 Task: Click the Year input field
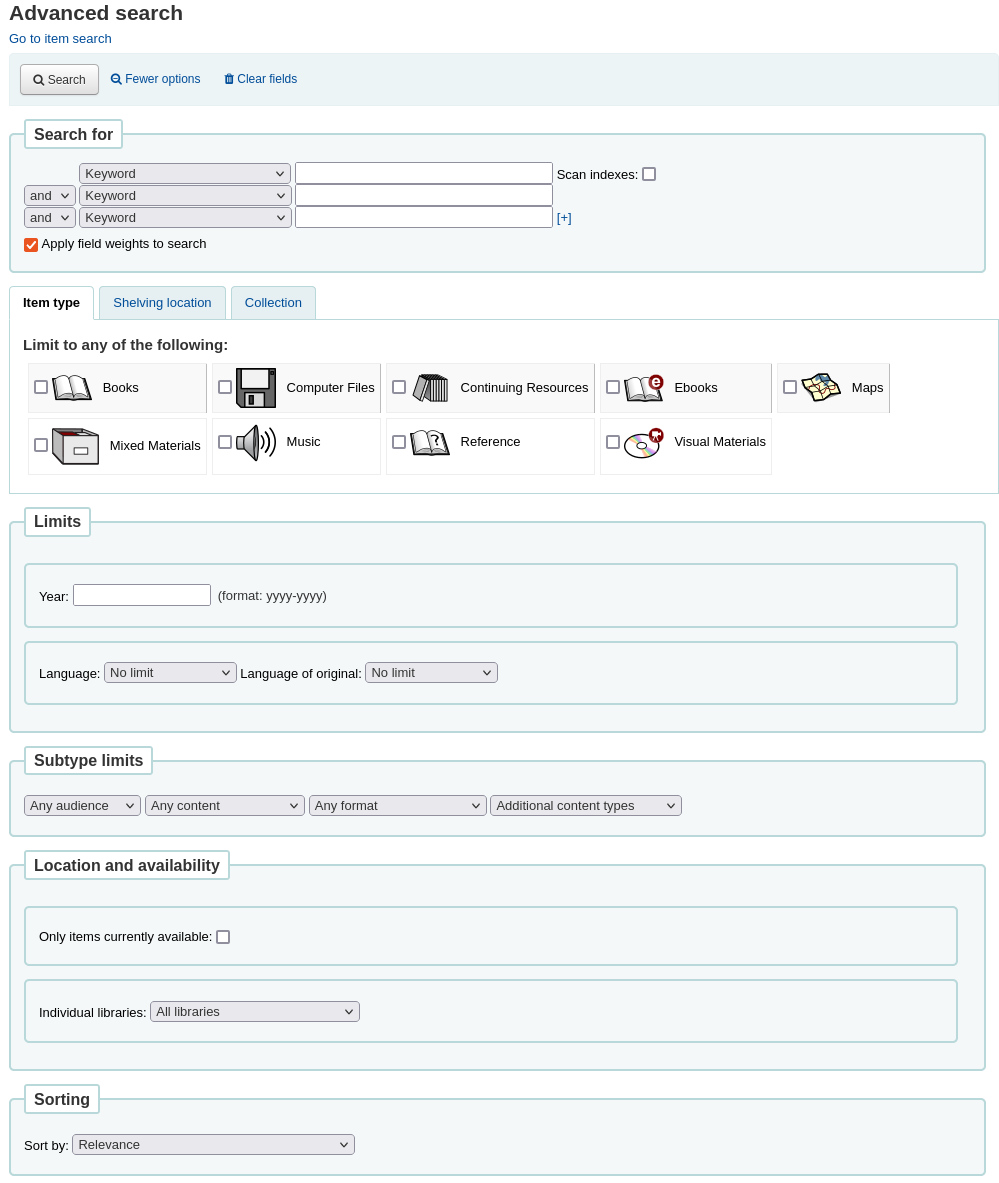coord(141,594)
